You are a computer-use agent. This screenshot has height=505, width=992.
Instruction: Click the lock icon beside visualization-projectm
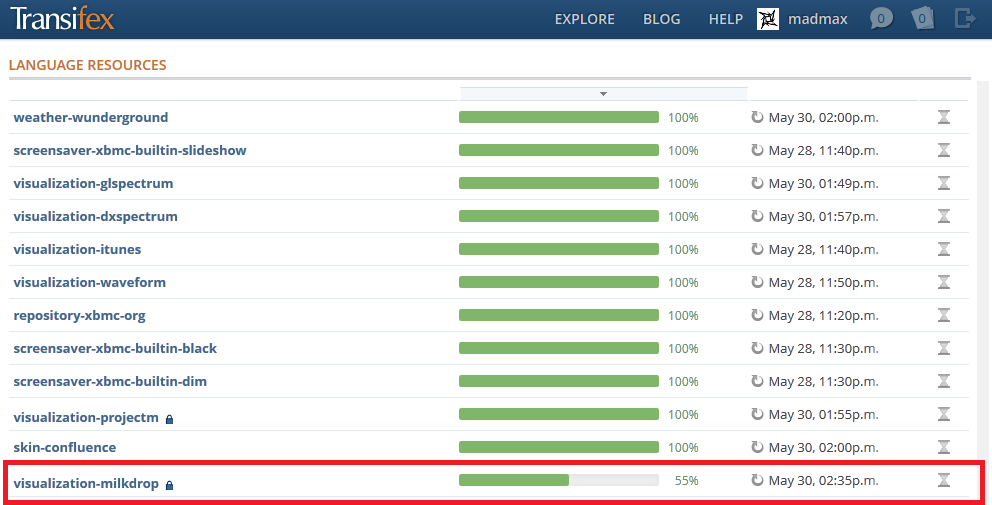tap(169, 419)
